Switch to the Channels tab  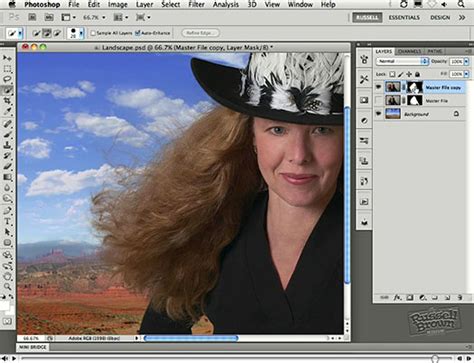409,51
